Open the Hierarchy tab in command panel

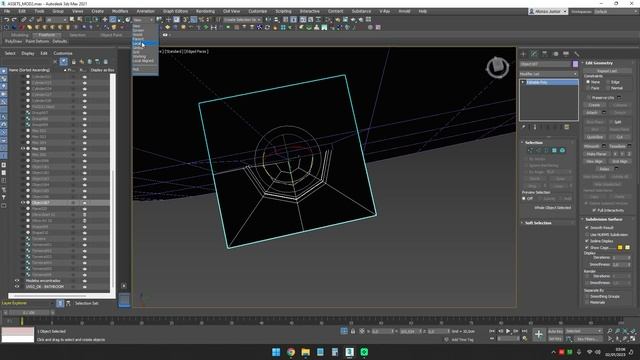pyautogui.click(x=544, y=54)
